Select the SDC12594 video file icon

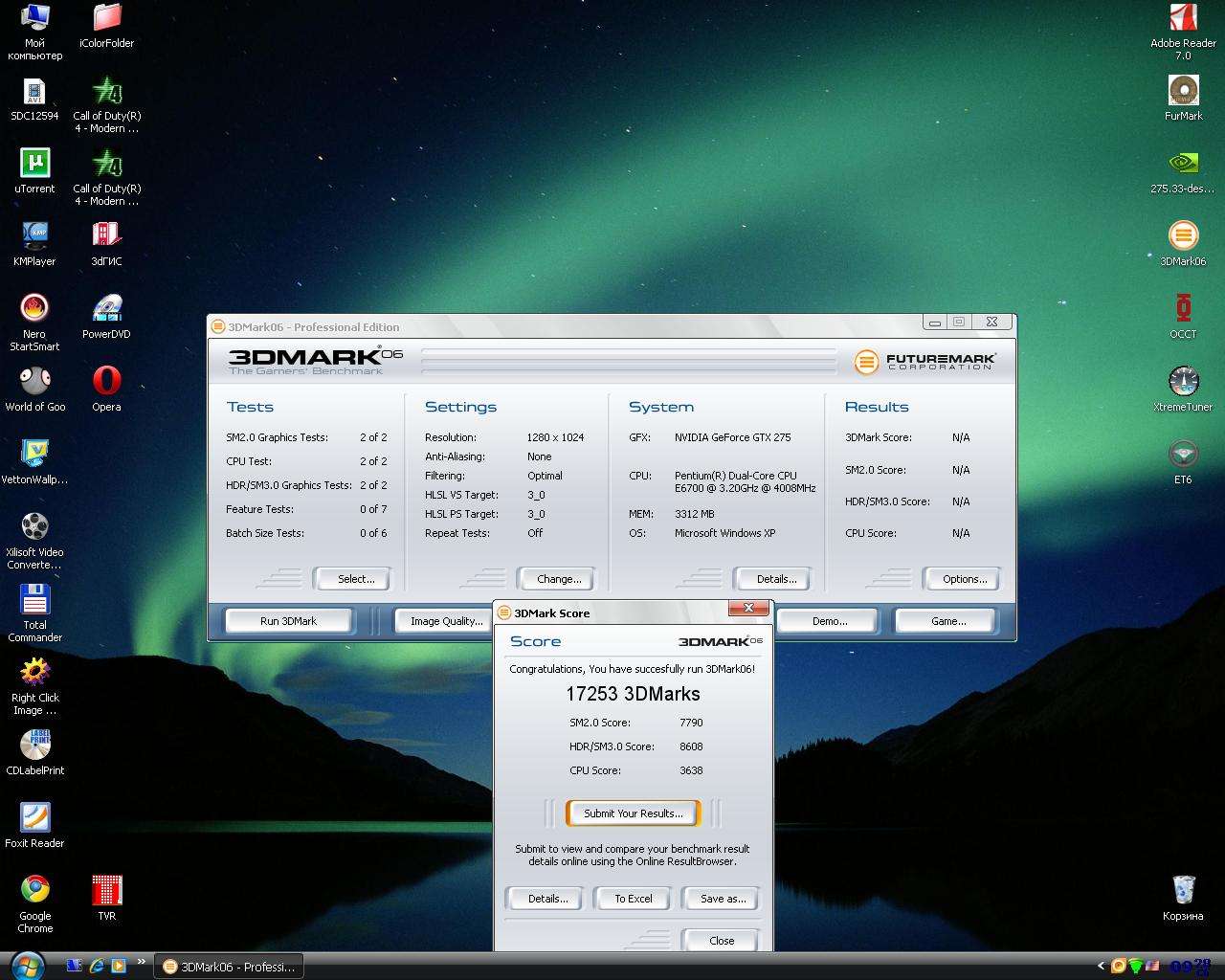coord(34,99)
